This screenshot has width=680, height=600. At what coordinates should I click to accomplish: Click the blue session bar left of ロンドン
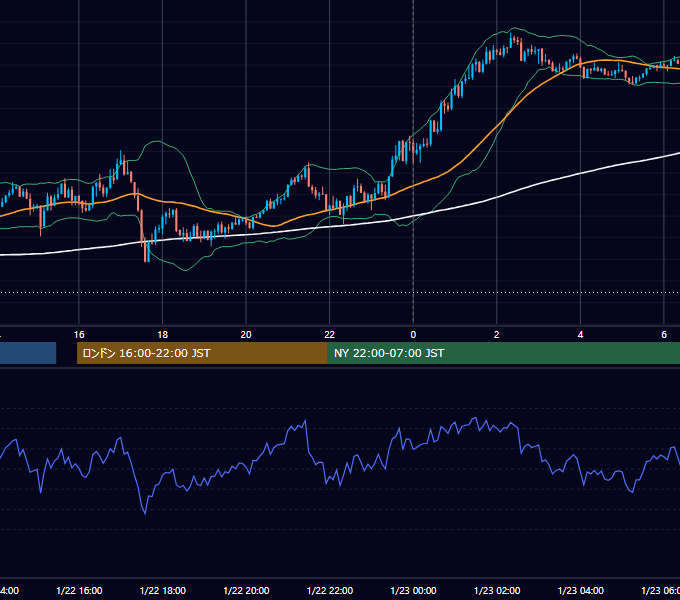point(28,353)
